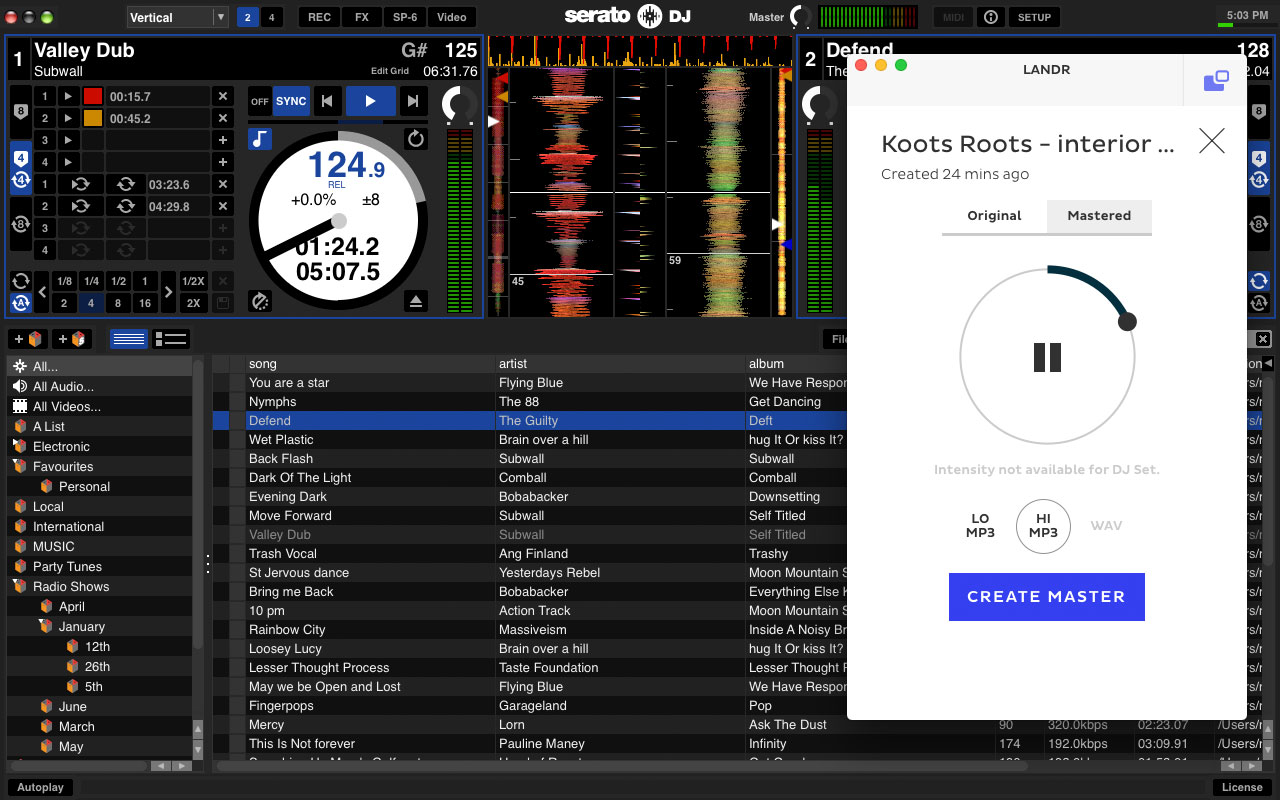This screenshot has height=800, width=1280.
Task: Enable SYNC on deck 1
Action: 291,101
